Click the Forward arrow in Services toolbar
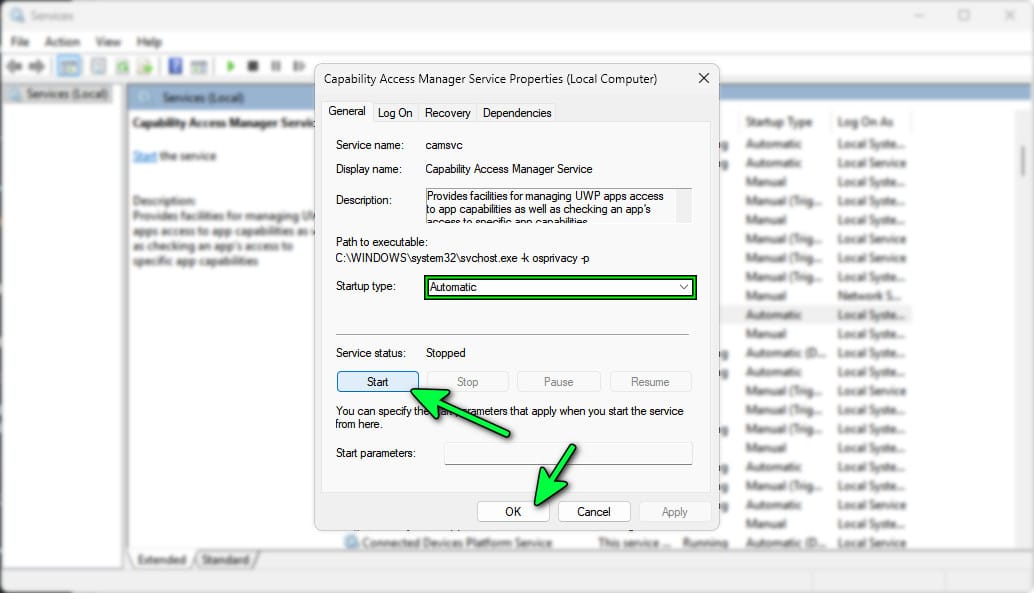 (x=38, y=66)
